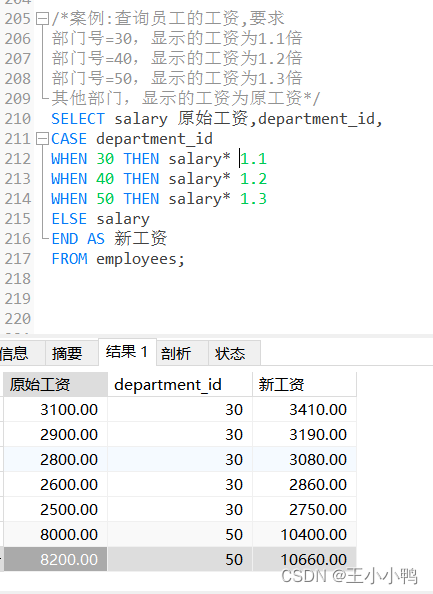Select cell 3410.00 in 新工资 column
This screenshot has height=594, width=433.
(x=304, y=410)
